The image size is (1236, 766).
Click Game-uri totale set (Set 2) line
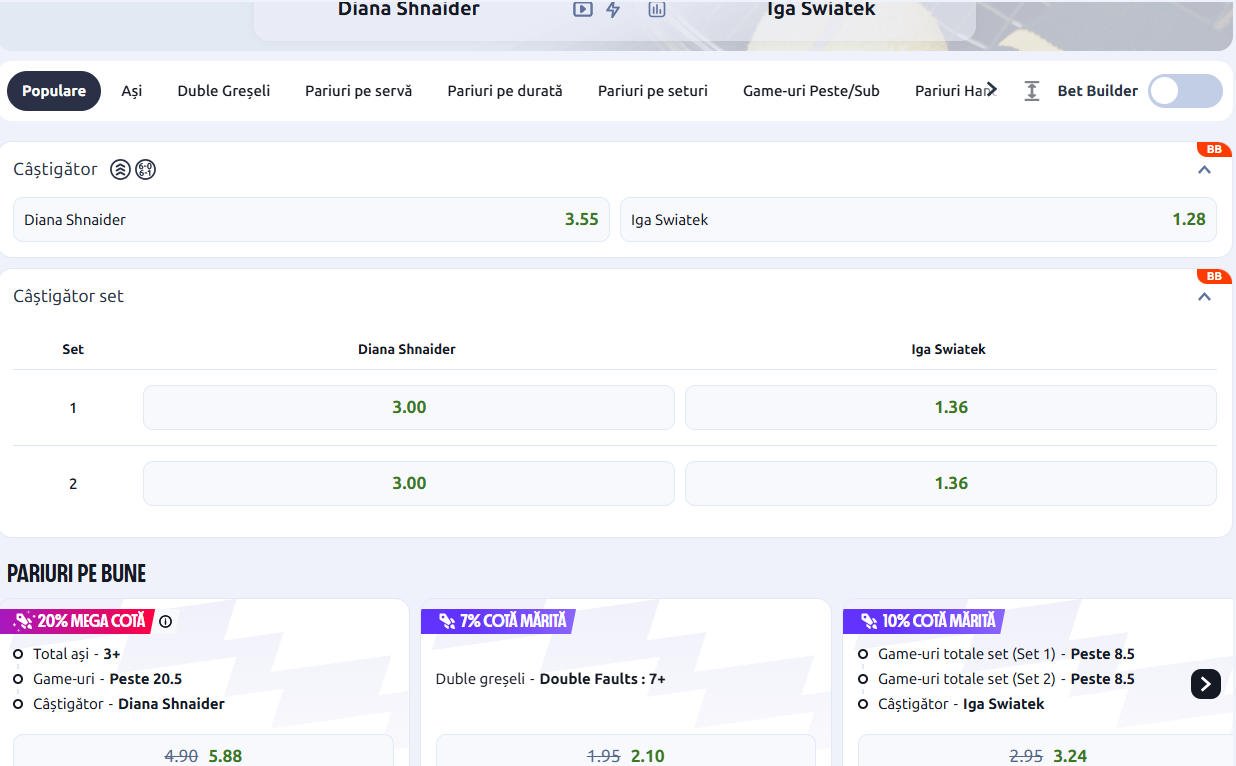(1006, 679)
